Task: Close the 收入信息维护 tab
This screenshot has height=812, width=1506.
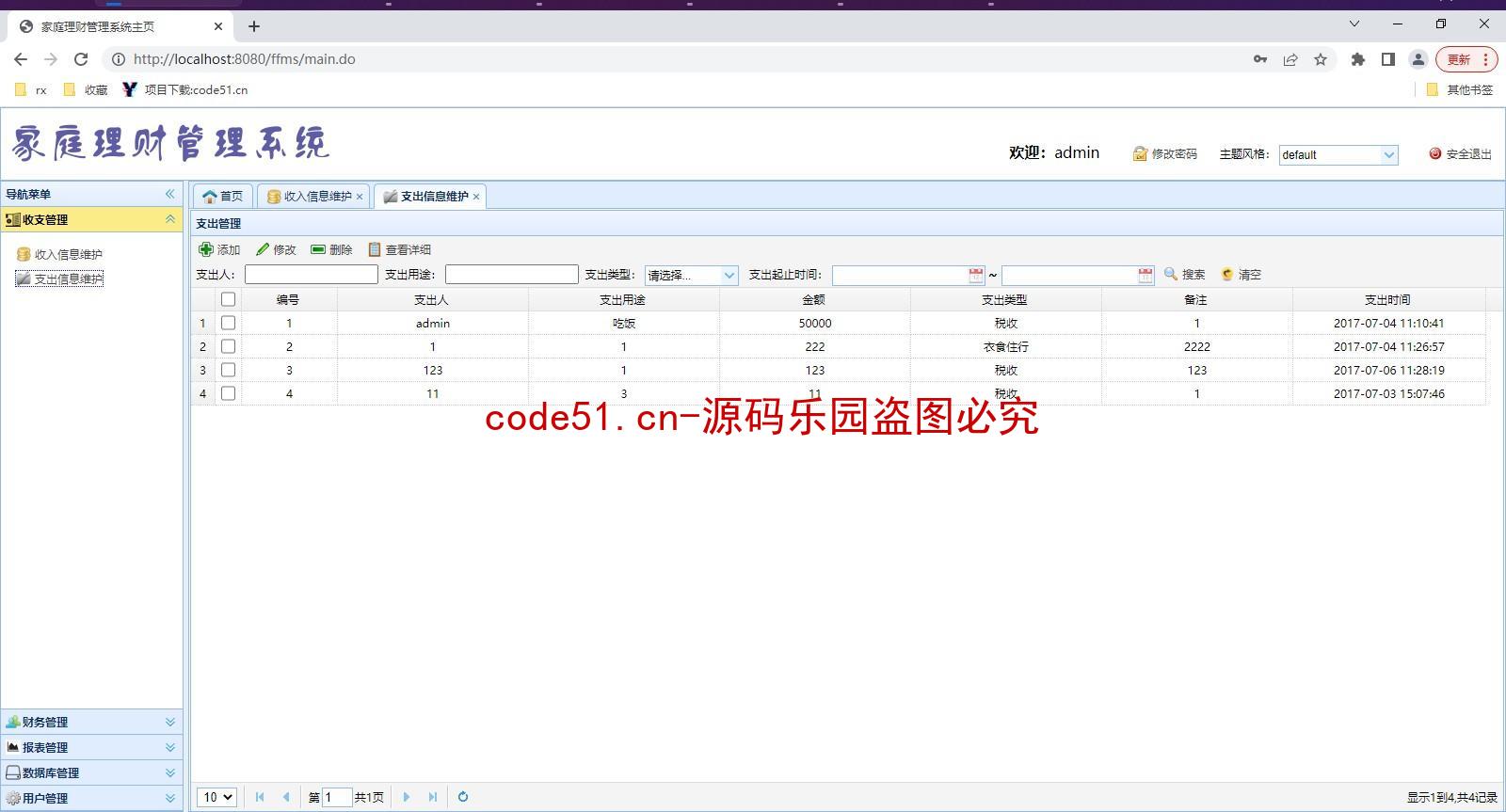Action: (360, 197)
